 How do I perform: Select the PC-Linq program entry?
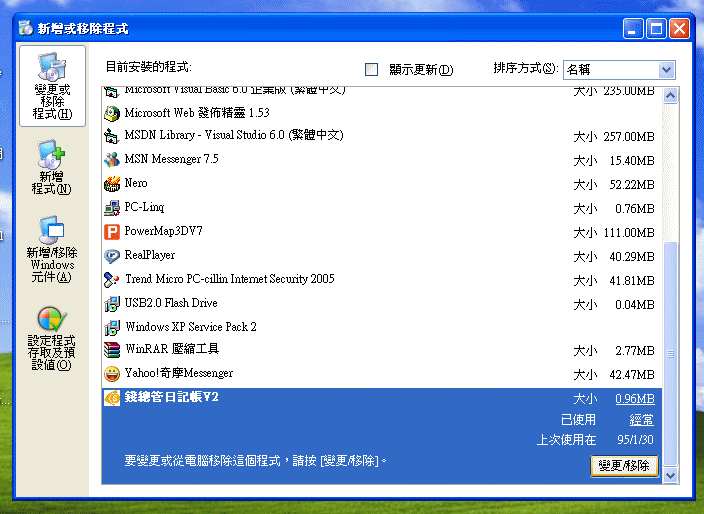pyautogui.click(x=382, y=208)
